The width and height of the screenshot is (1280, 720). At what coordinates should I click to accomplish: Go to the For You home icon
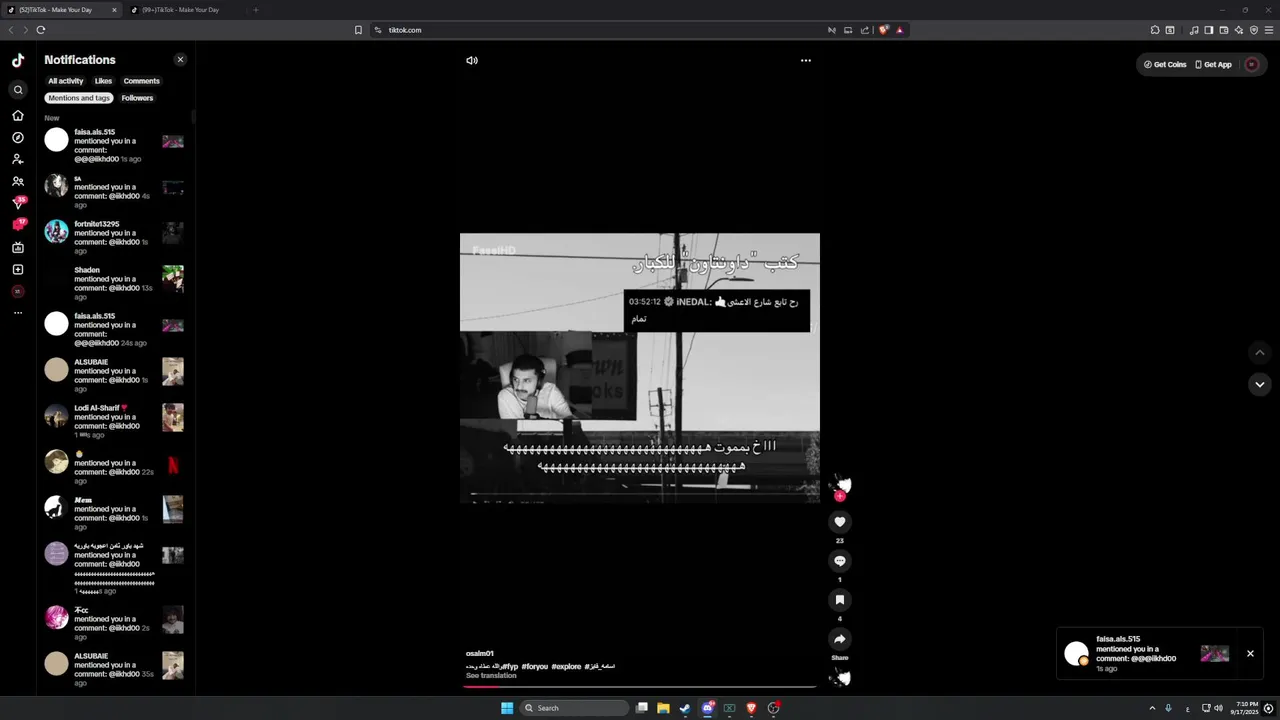pyautogui.click(x=18, y=115)
